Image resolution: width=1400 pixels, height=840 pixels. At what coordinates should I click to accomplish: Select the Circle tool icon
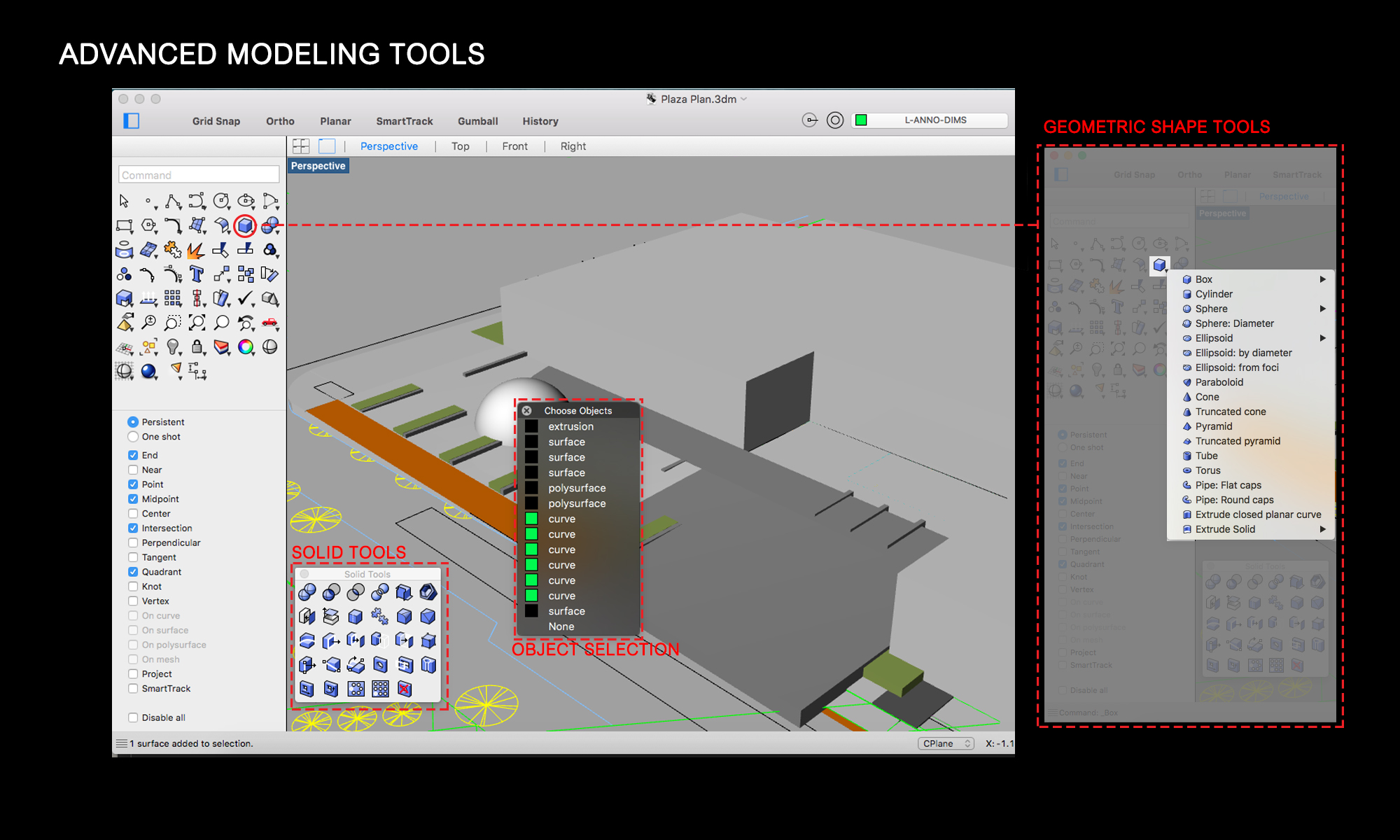(221, 202)
